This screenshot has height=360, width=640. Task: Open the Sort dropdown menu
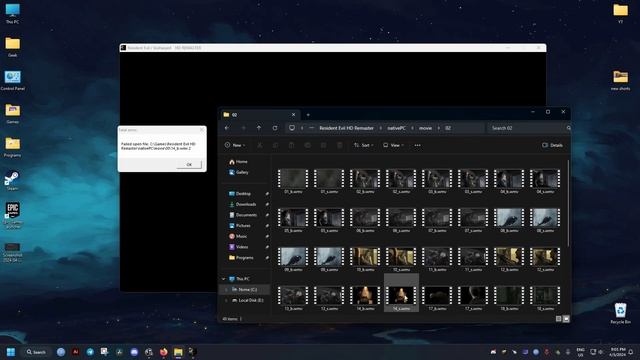pos(363,145)
